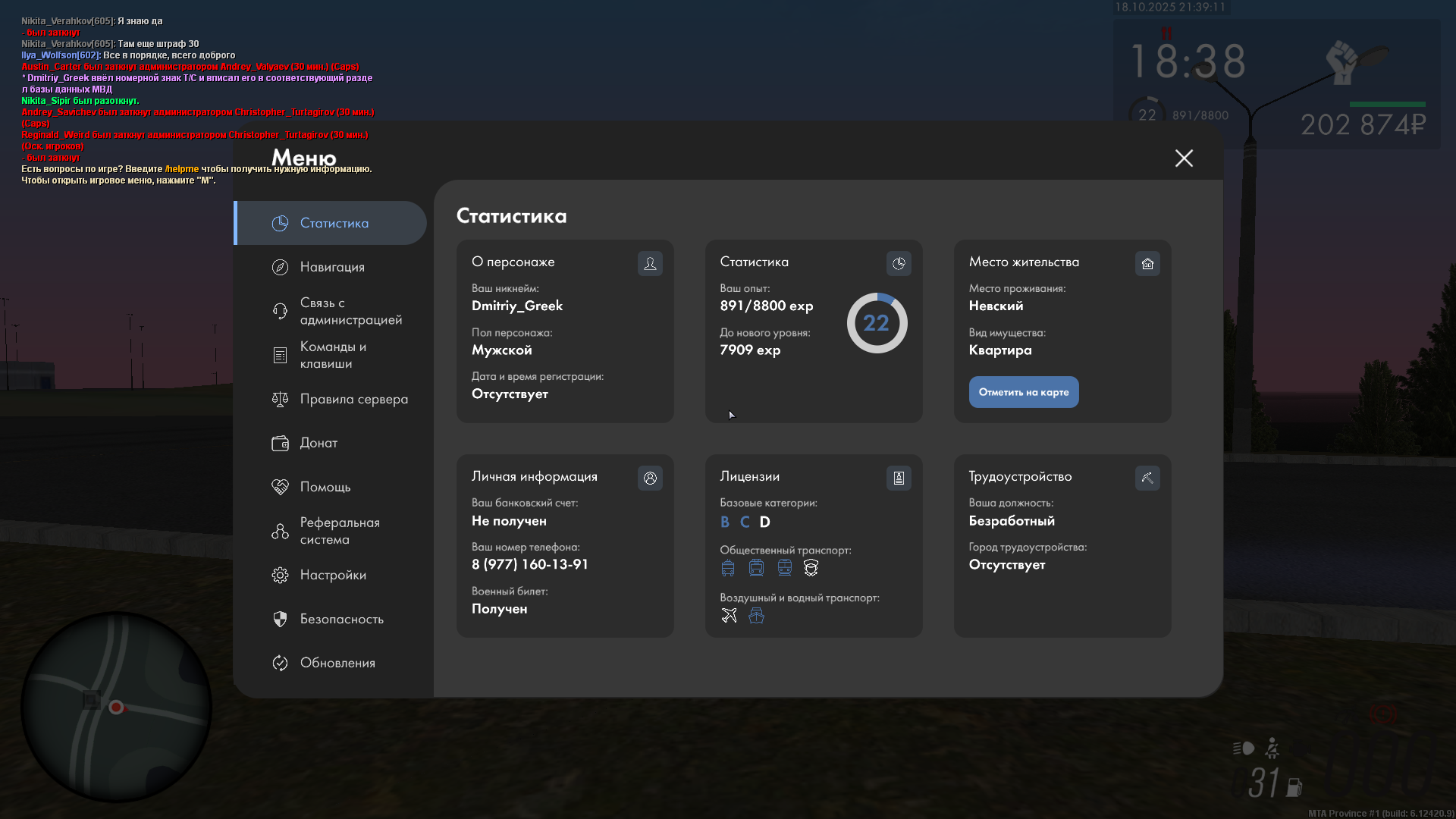
Task: Open the Навигация menu section
Action: tap(331, 267)
